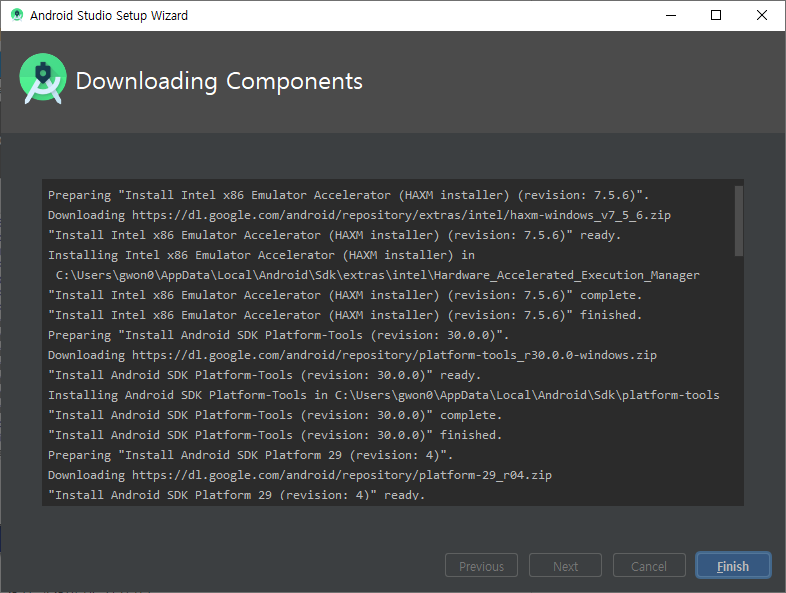Click the Cancel button
Screen dimensions: 786x593
click(x=649, y=565)
